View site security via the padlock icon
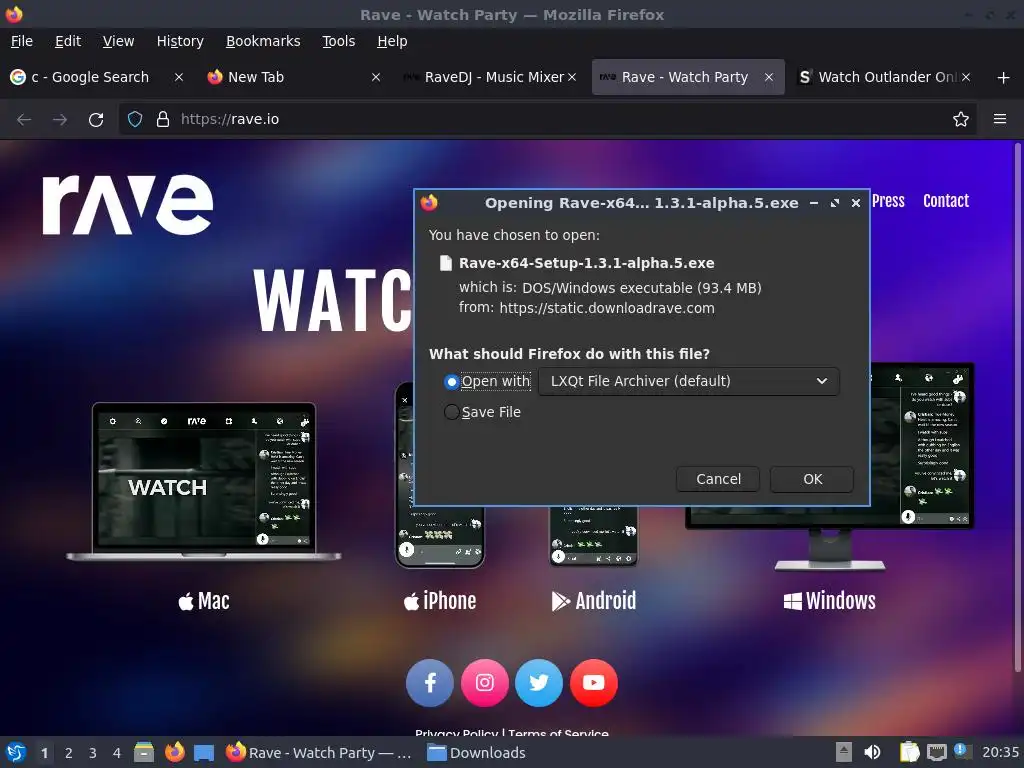 [163, 120]
